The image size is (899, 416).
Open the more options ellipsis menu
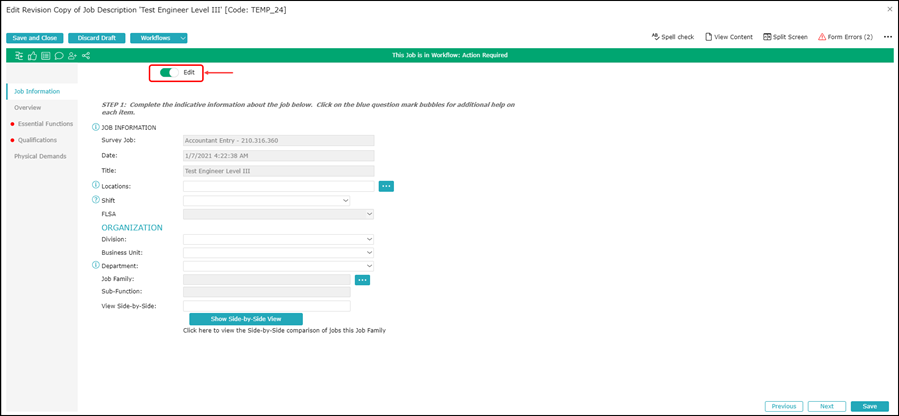(887, 37)
